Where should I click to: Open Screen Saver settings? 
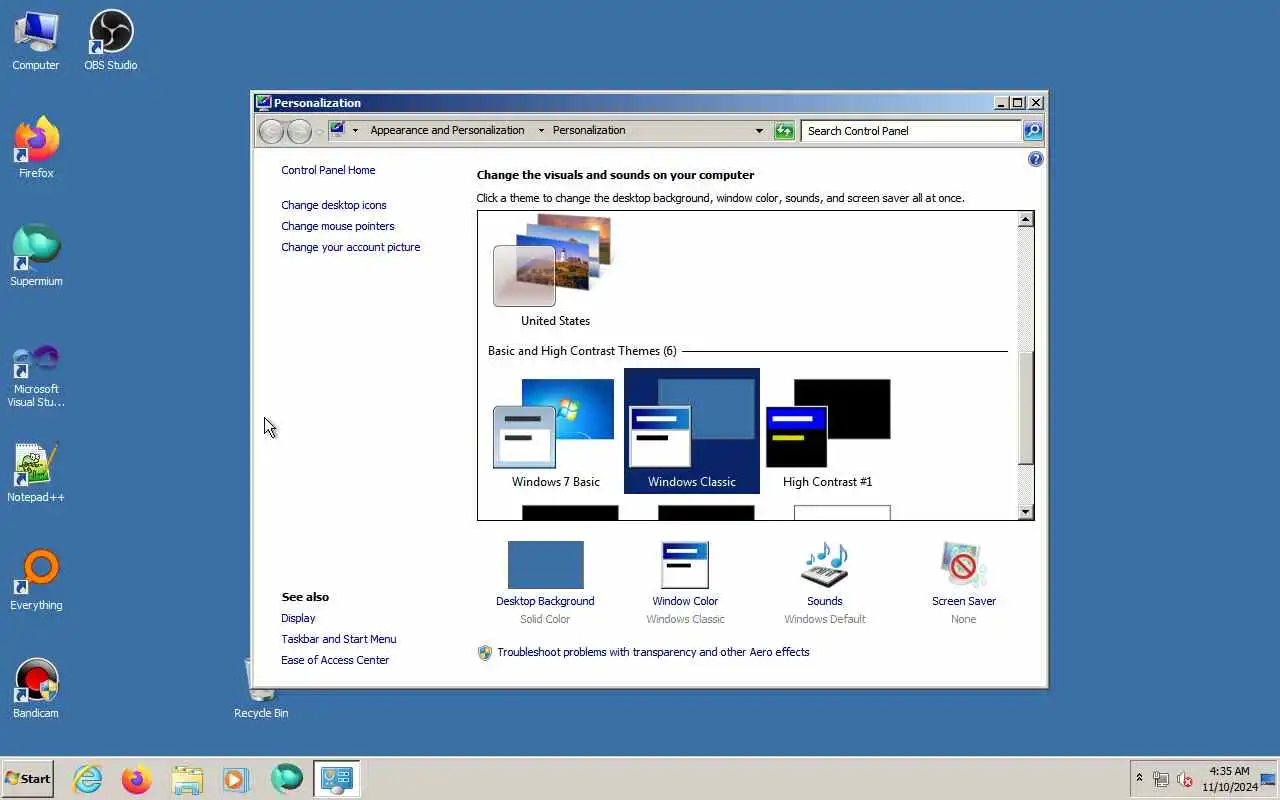point(964,582)
